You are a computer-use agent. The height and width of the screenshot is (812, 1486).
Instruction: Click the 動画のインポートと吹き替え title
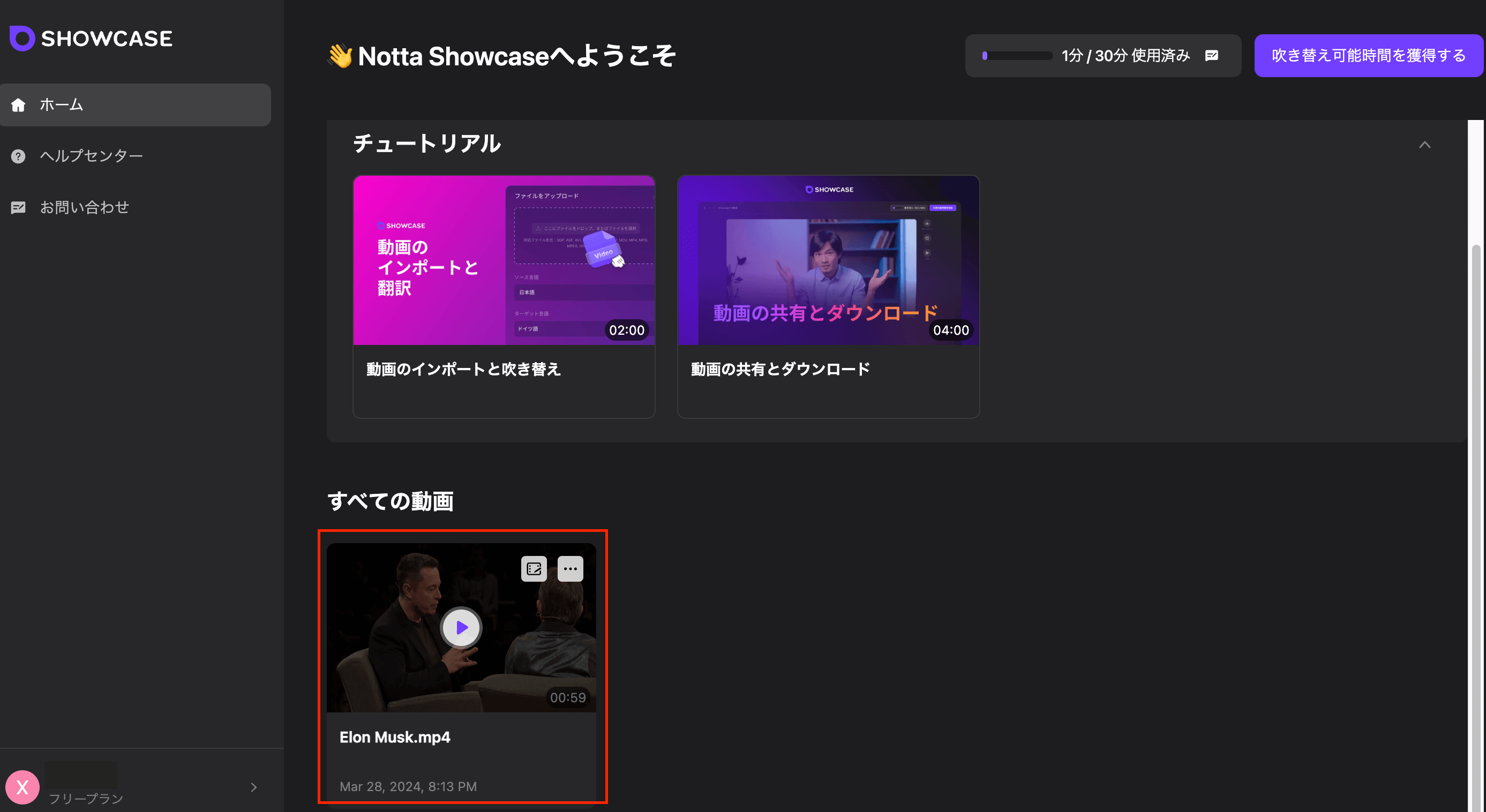(464, 369)
